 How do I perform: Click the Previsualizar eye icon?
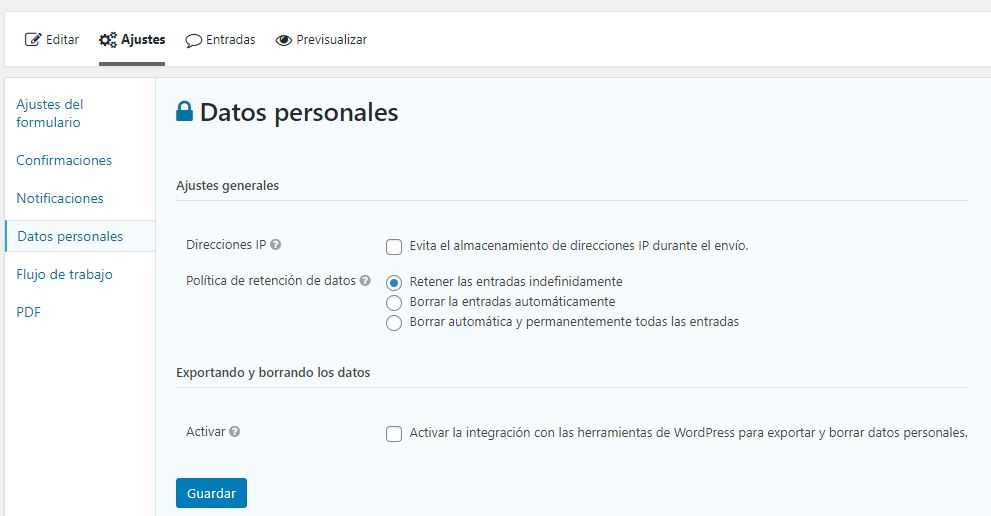click(x=284, y=40)
